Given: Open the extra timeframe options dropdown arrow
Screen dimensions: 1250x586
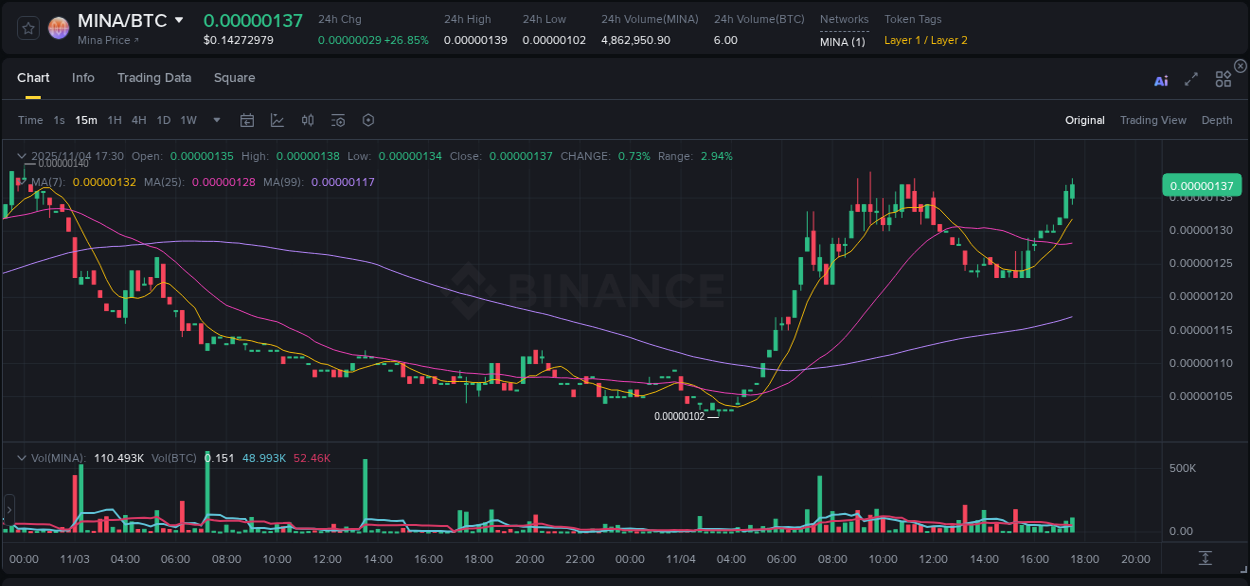Looking at the screenshot, I should pyautogui.click(x=215, y=120).
